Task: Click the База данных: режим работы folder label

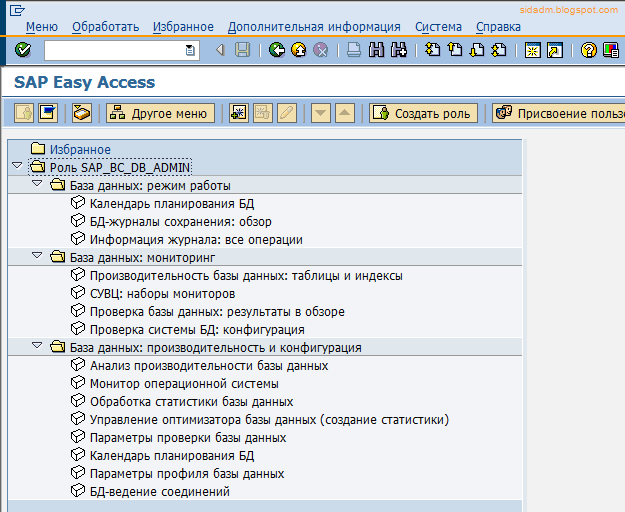Action: (150, 186)
